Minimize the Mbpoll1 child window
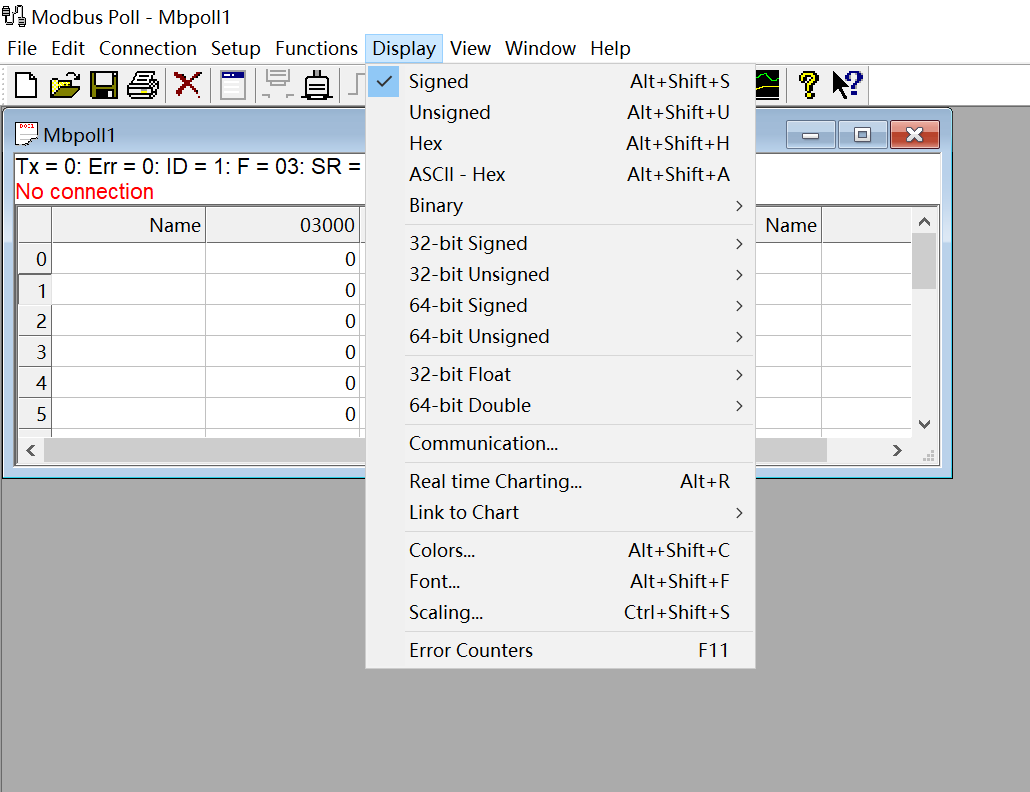 (811, 135)
